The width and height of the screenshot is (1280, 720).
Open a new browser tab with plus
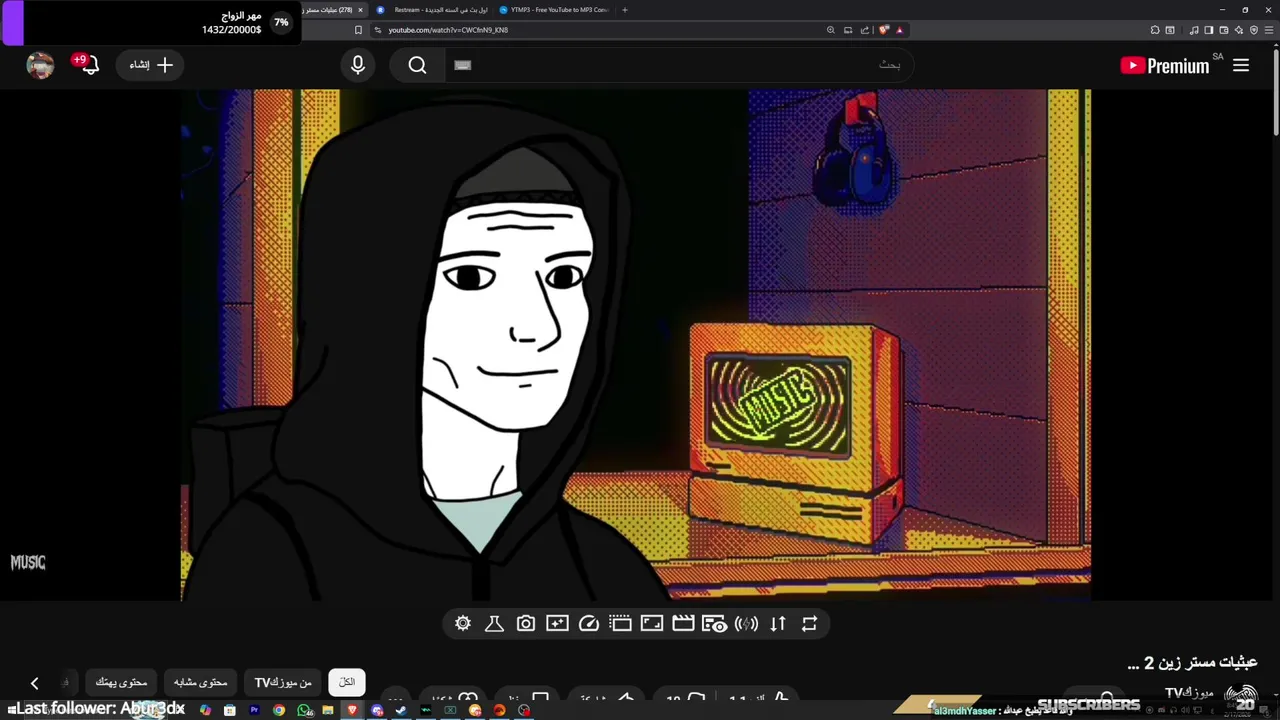click(x=625, y=10)
